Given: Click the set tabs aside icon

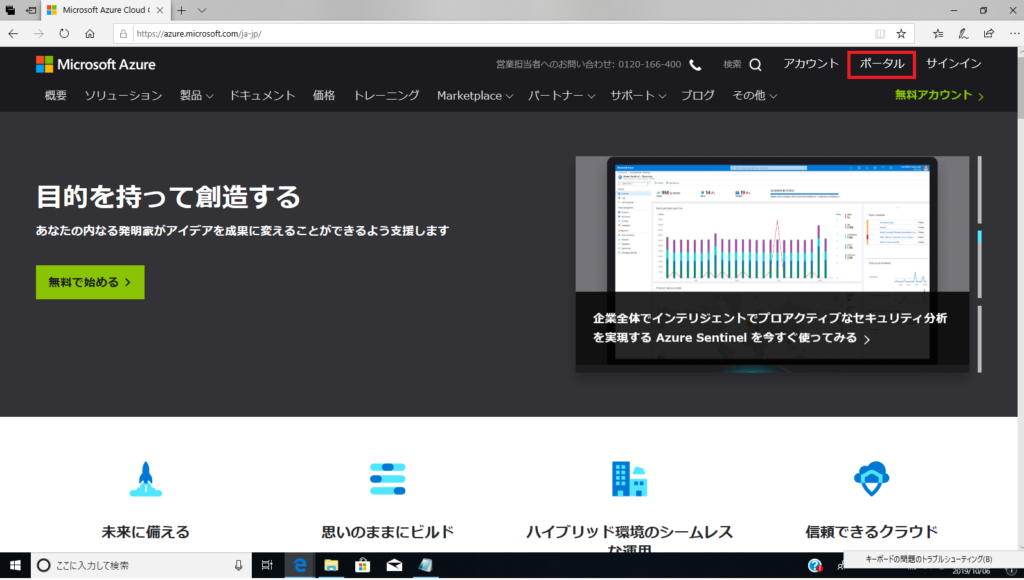Looking at the screenshot, I should click(x=31, y=10).
